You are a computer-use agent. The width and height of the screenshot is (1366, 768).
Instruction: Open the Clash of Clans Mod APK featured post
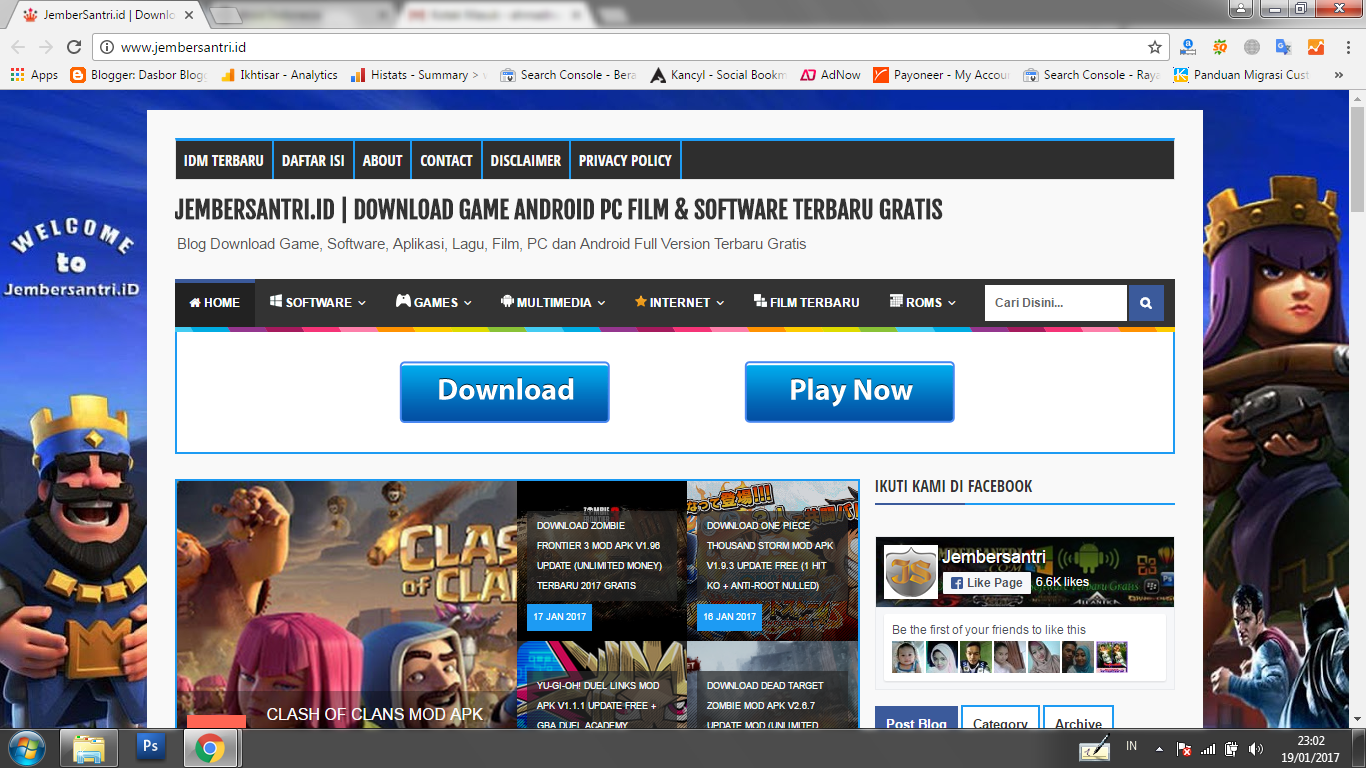point(347,604)
